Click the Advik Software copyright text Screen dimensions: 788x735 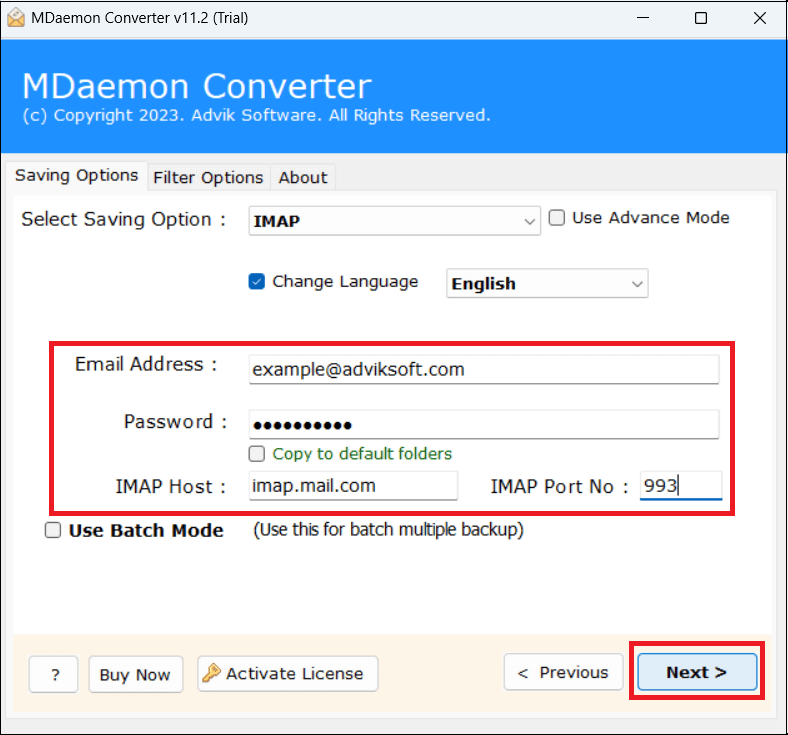coord(256,115)
